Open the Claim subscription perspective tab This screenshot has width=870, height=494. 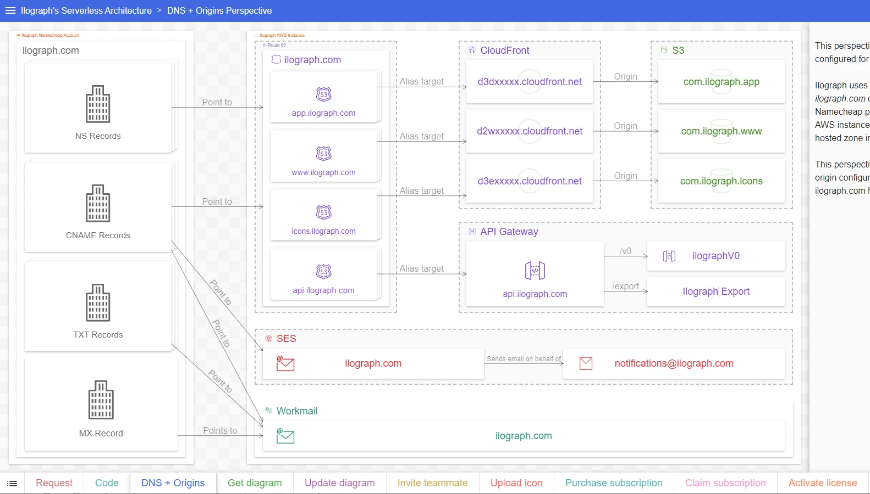[725, 483]
